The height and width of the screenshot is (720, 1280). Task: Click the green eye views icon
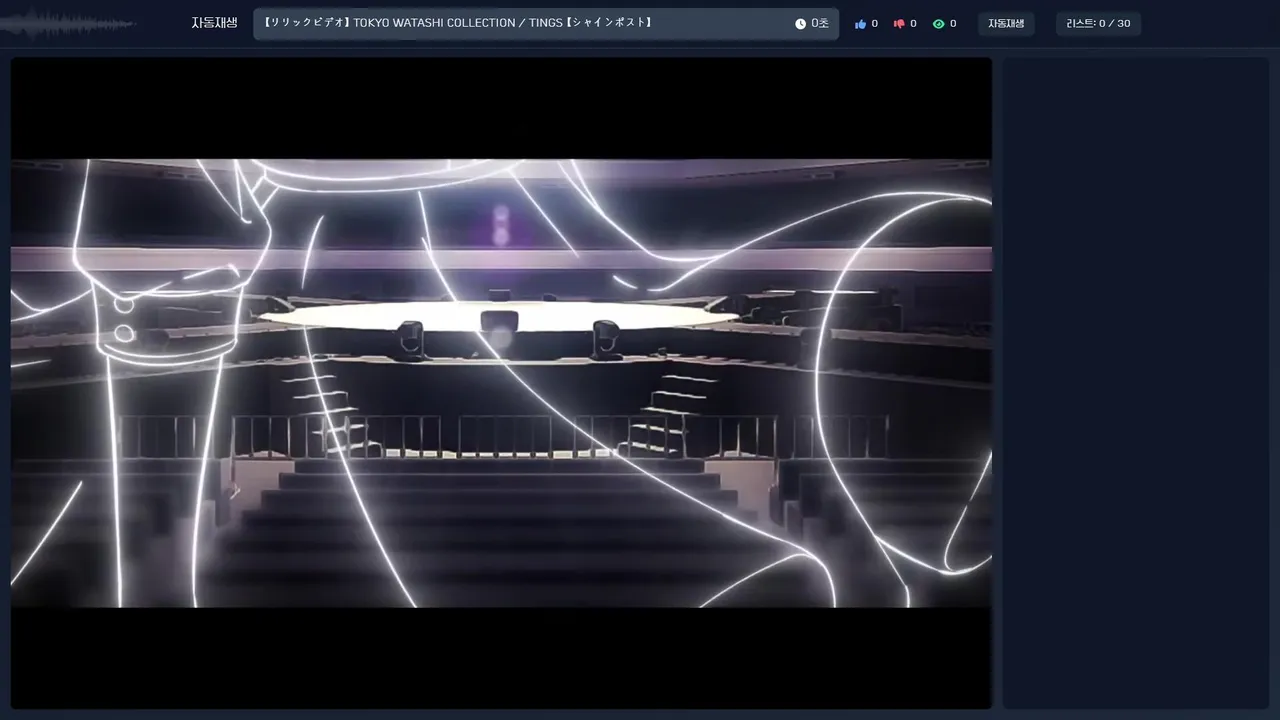tap(938, 24)
